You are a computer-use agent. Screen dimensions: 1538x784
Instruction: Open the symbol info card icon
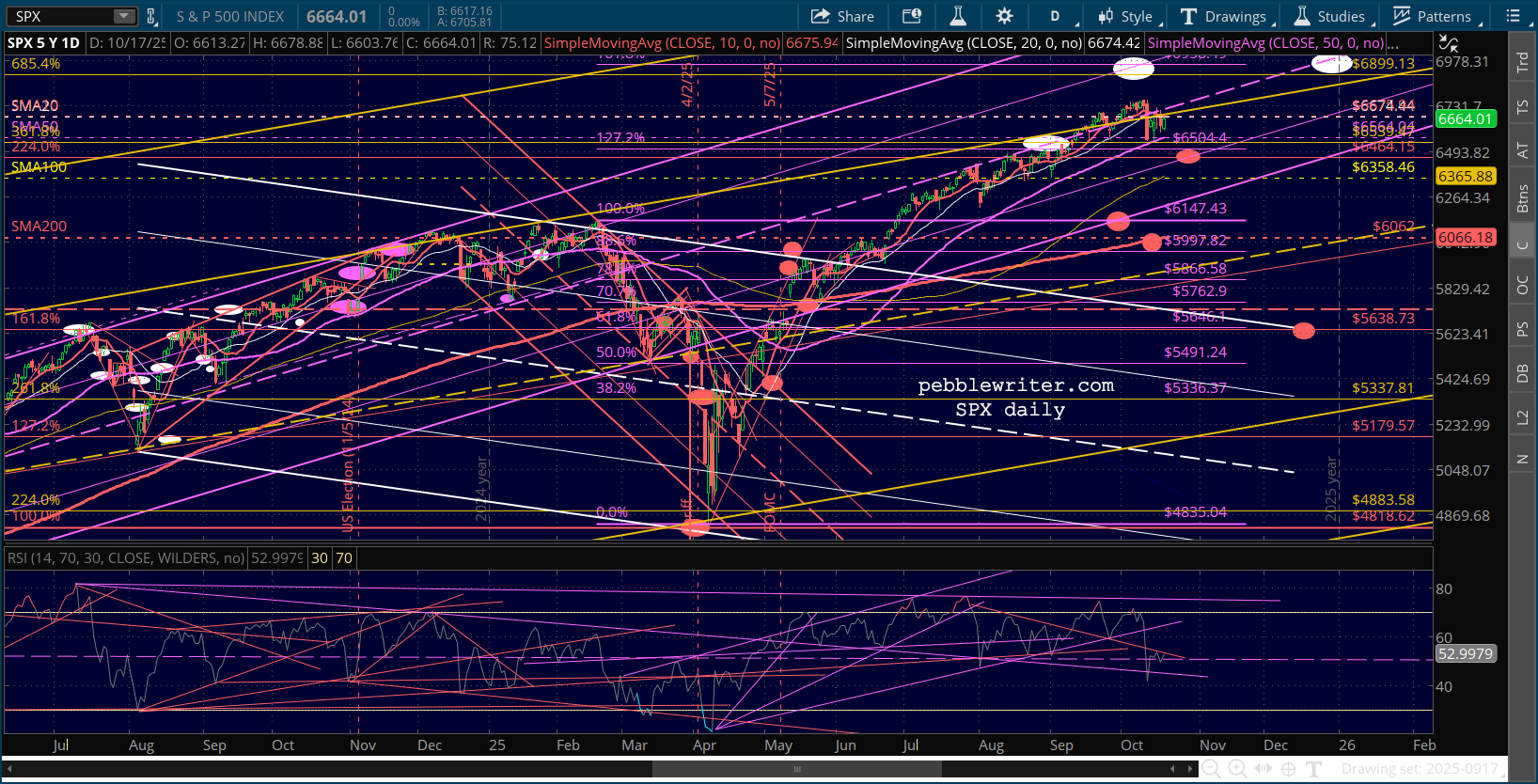[x=911, y=16]
